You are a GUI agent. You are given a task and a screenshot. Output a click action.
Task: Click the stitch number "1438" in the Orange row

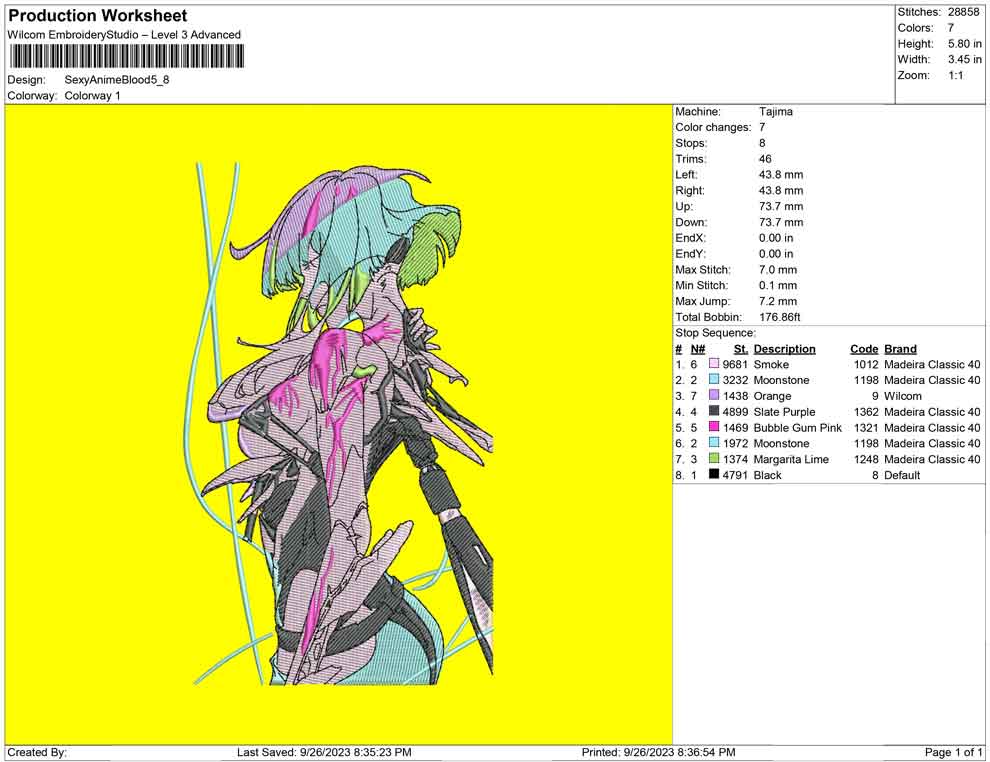point(736,396)
